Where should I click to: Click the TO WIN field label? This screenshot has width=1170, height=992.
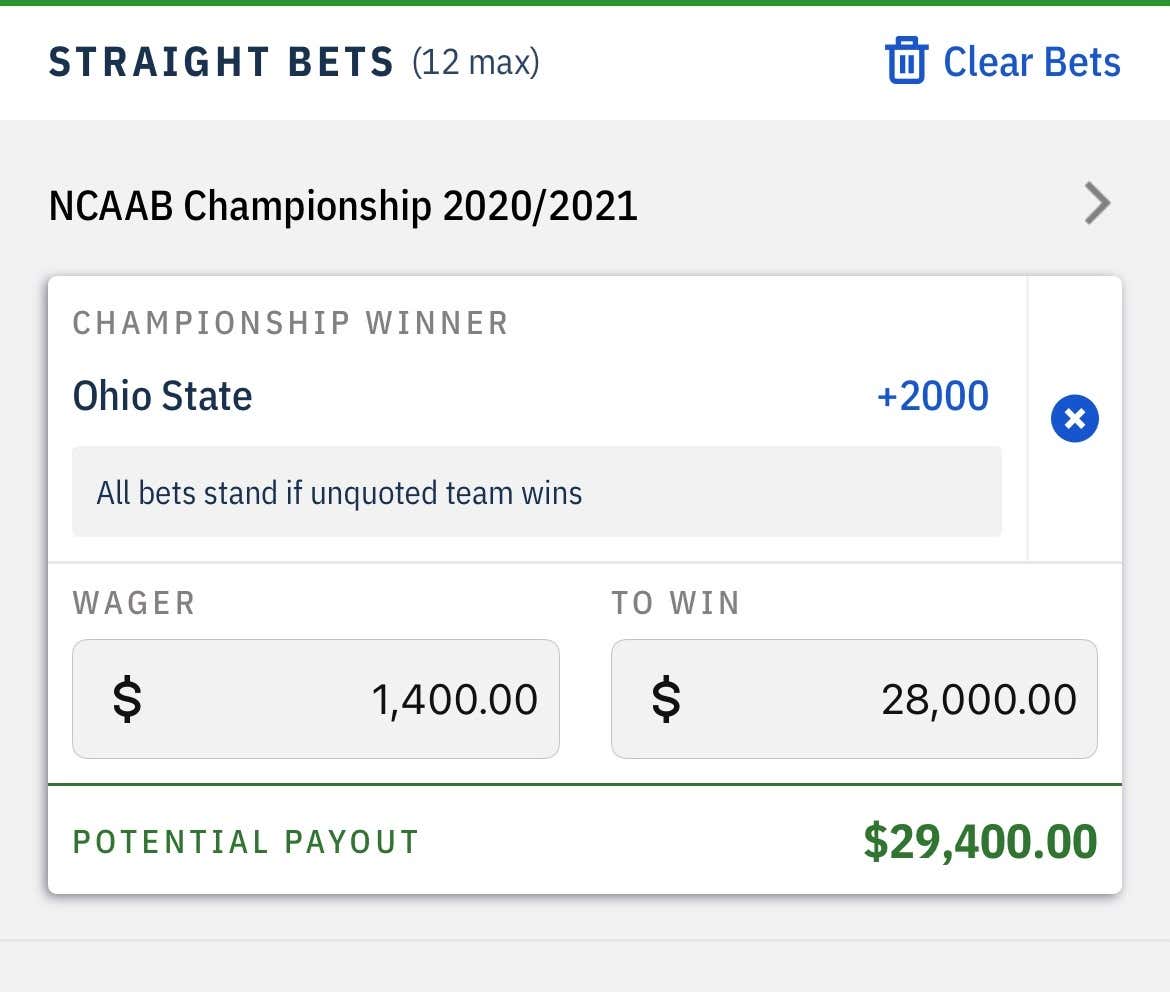(x=675, y=603)
